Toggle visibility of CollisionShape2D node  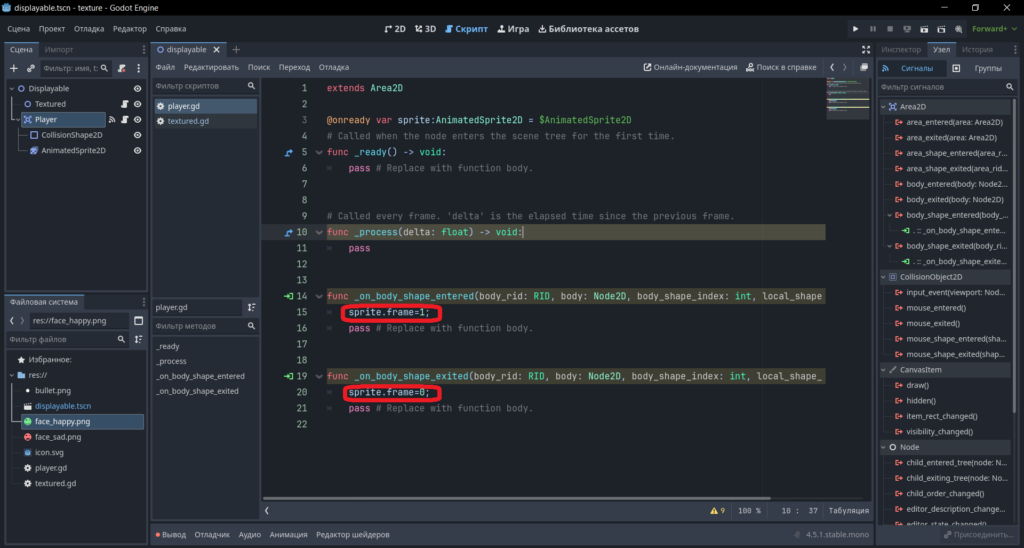pos(137,135)
